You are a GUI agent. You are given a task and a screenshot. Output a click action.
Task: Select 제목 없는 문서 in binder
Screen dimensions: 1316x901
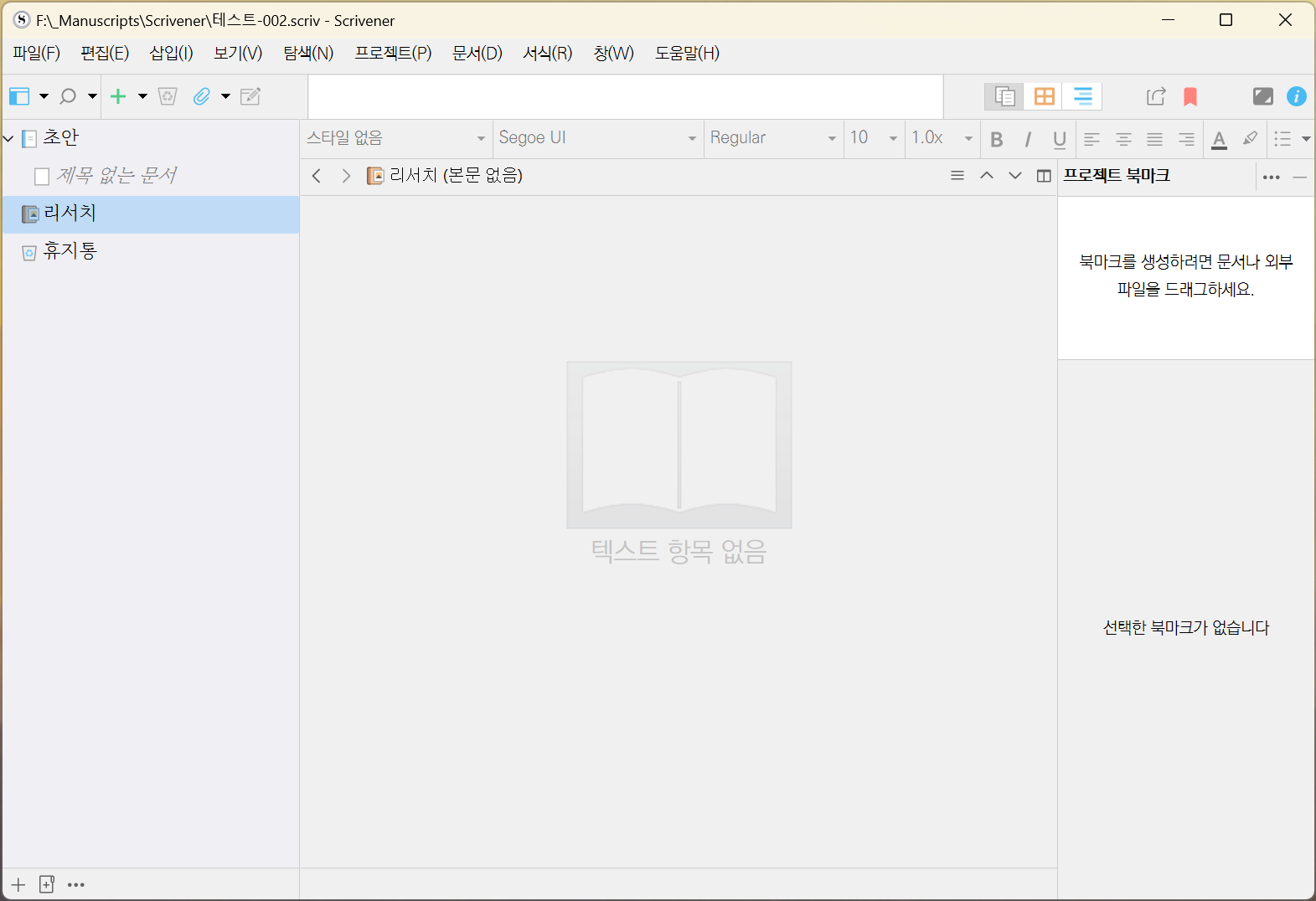pyautogui.click(x=151, y=176)
